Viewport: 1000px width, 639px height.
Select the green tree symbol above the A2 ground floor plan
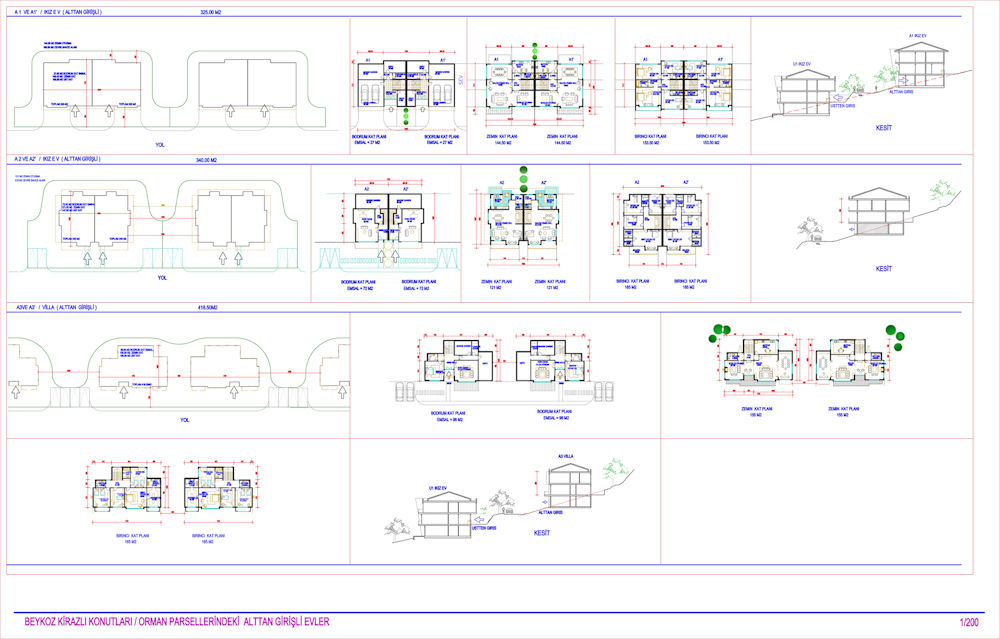(x=522, y=176)
